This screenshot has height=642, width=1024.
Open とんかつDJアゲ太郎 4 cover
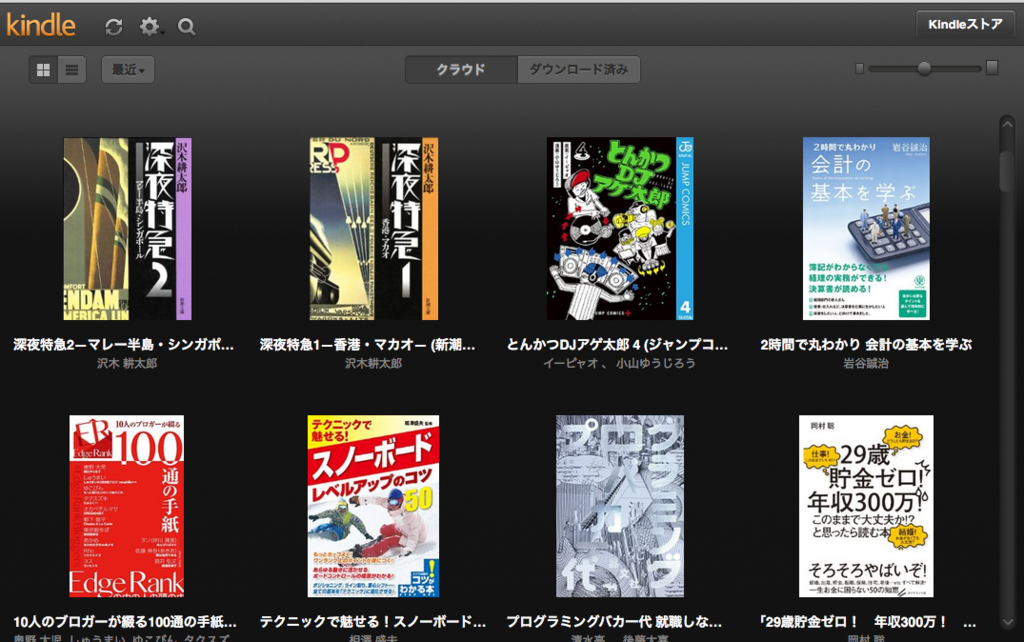tap(620, 229)
